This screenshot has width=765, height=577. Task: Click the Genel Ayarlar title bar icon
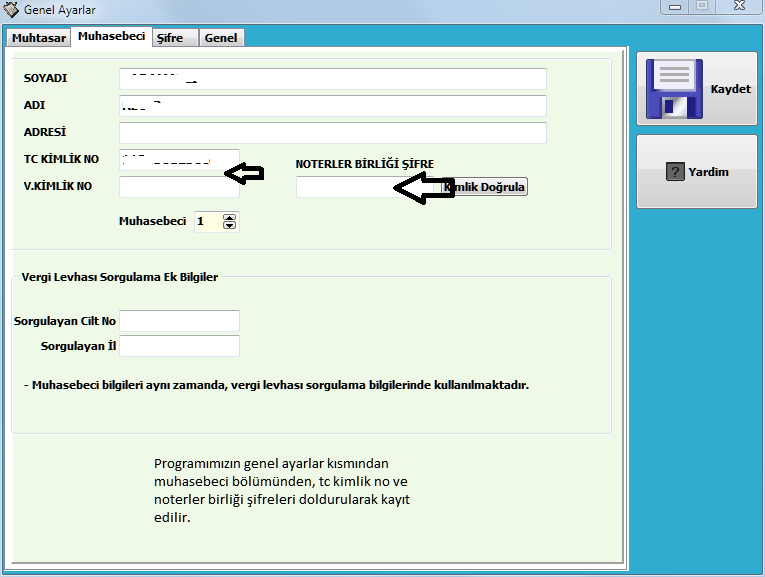click(x=11, y=10)
